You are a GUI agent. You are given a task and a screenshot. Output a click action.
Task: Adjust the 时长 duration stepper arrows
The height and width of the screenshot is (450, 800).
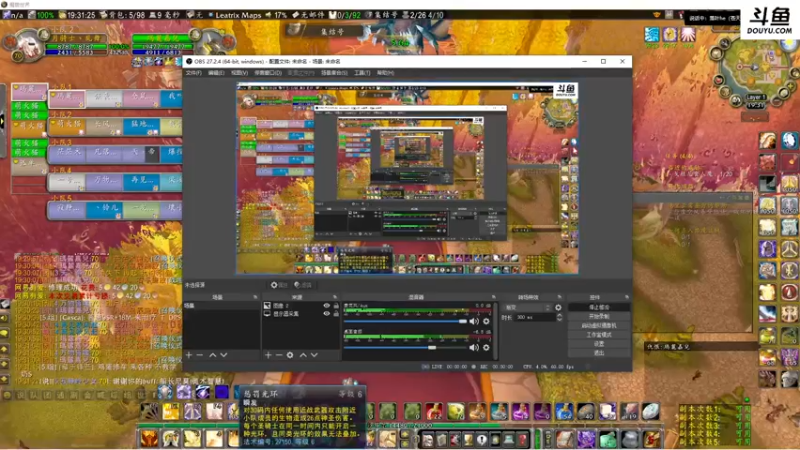559,317
